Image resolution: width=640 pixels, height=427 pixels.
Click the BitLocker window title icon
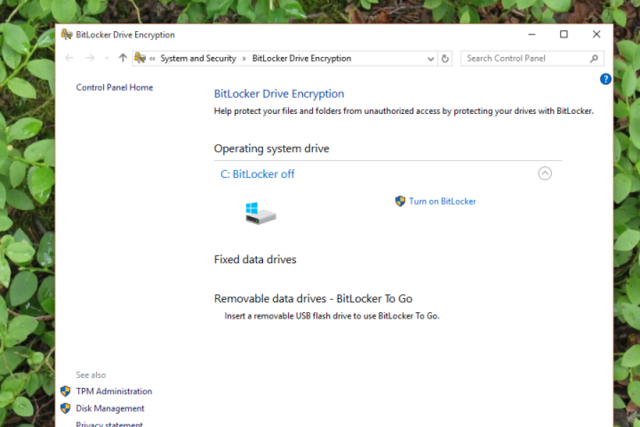point(67,34)
